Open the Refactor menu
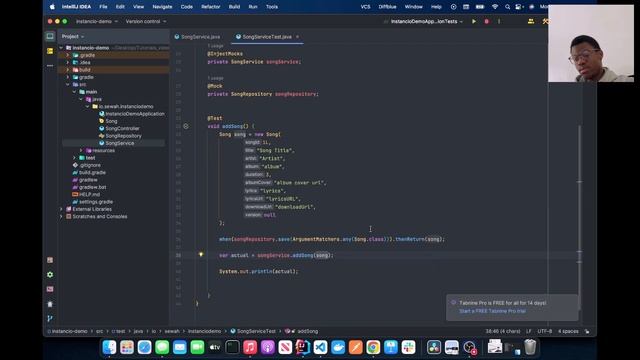Viewport: 640px width, 360px height. point(211,7)
